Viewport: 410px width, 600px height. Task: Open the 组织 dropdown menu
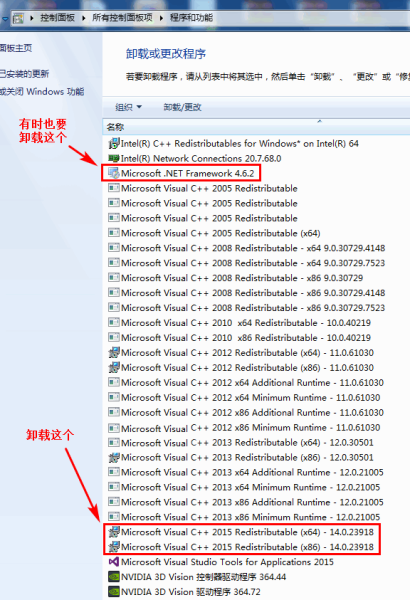(128, 107)
